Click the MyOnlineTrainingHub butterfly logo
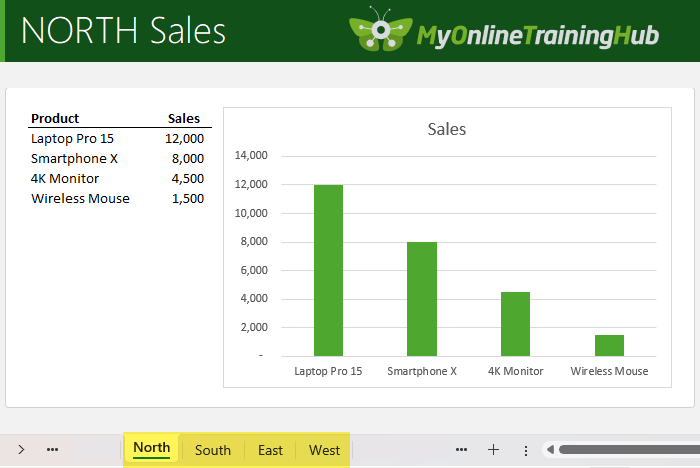The height and width of the screenshot is (468, 700). click(381, 29)
